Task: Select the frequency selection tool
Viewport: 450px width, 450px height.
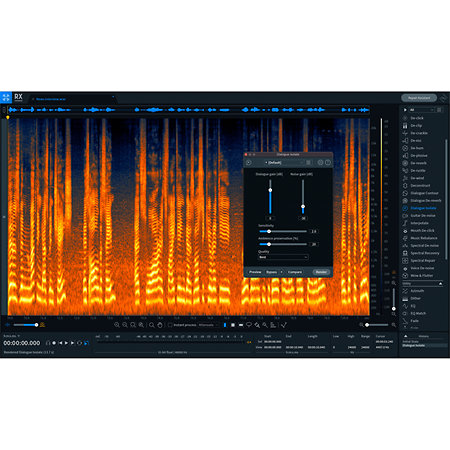Action: 241,325
